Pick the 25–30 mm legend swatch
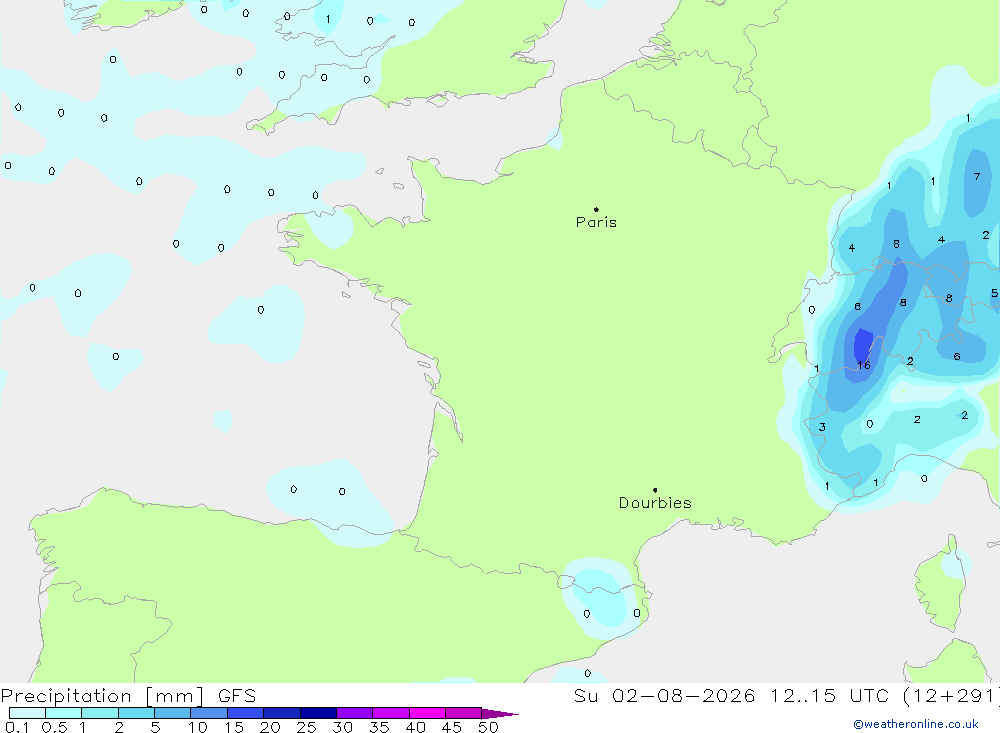 pyautogui.click(x=318, y=713)
